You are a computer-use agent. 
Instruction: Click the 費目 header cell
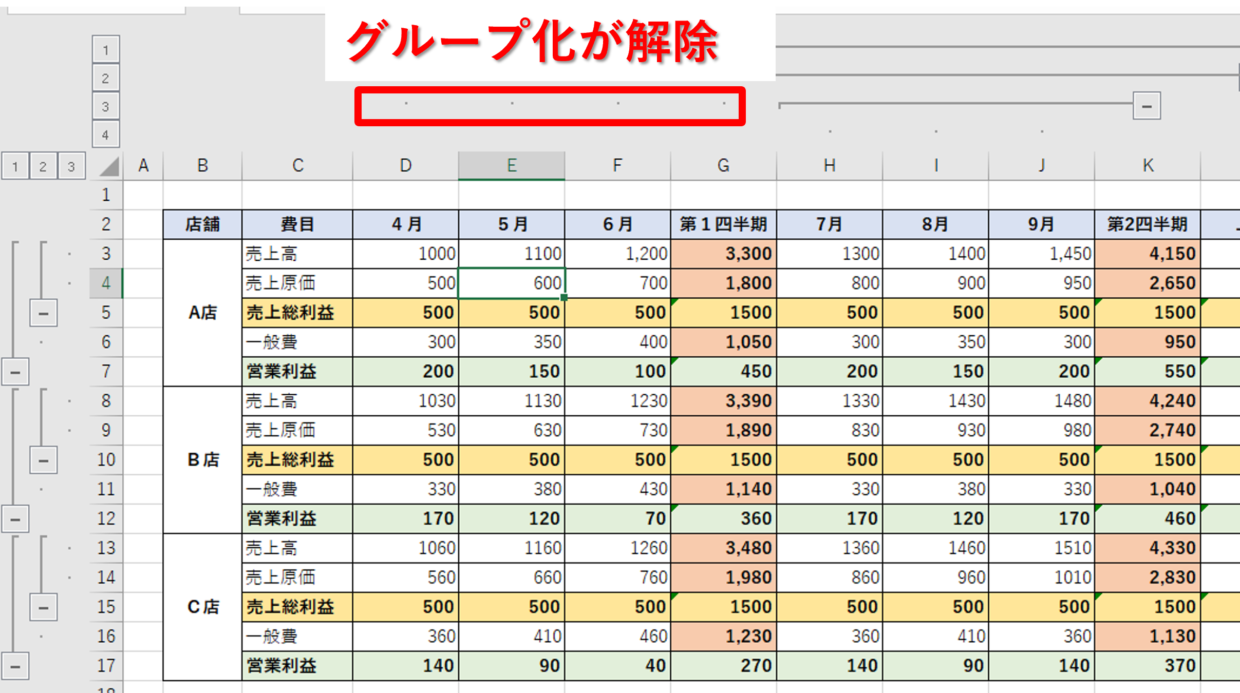coord(297,224)
